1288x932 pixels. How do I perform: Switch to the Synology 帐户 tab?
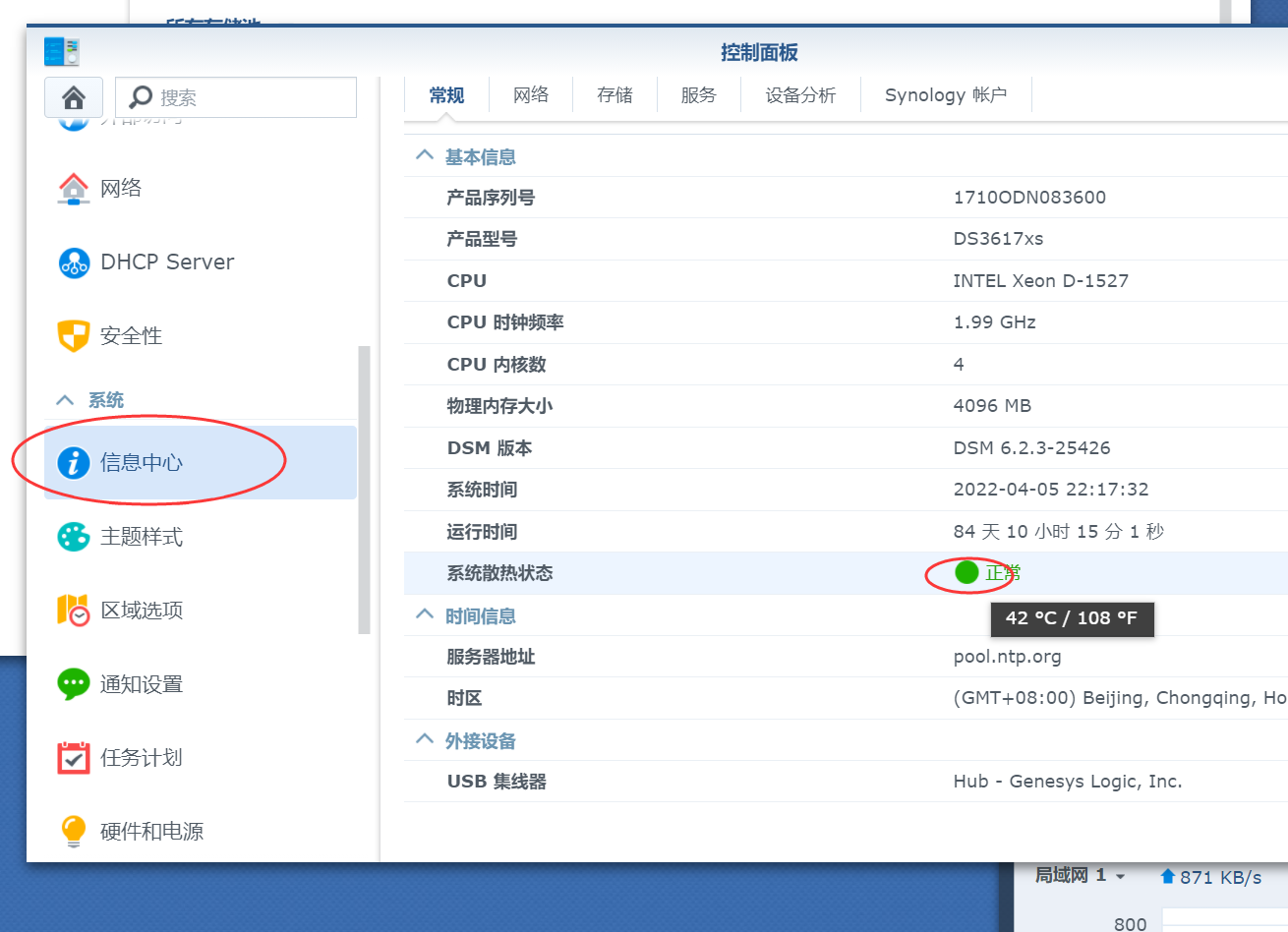[x=946, y=95]
